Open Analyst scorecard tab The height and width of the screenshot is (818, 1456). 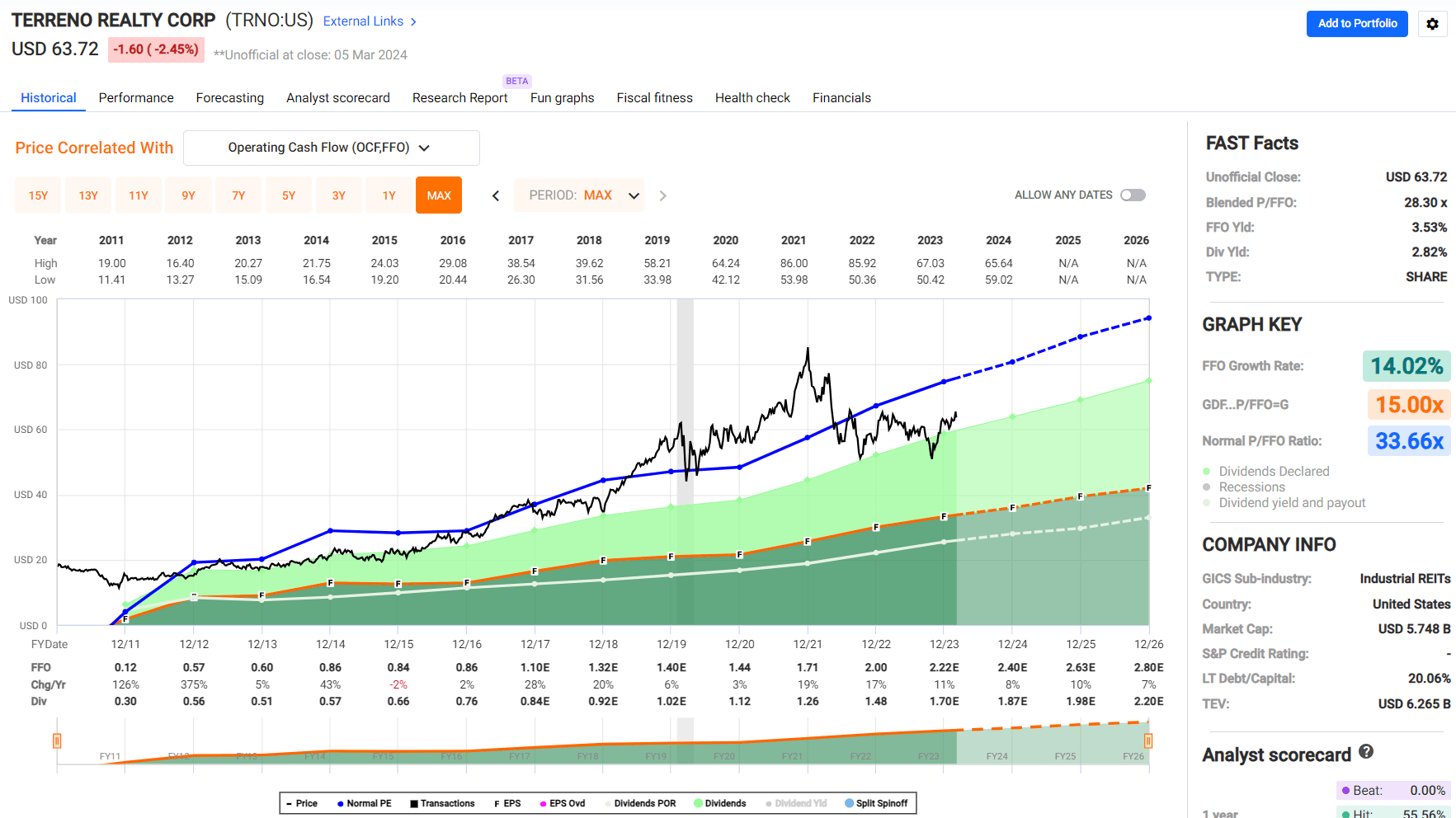338,97
